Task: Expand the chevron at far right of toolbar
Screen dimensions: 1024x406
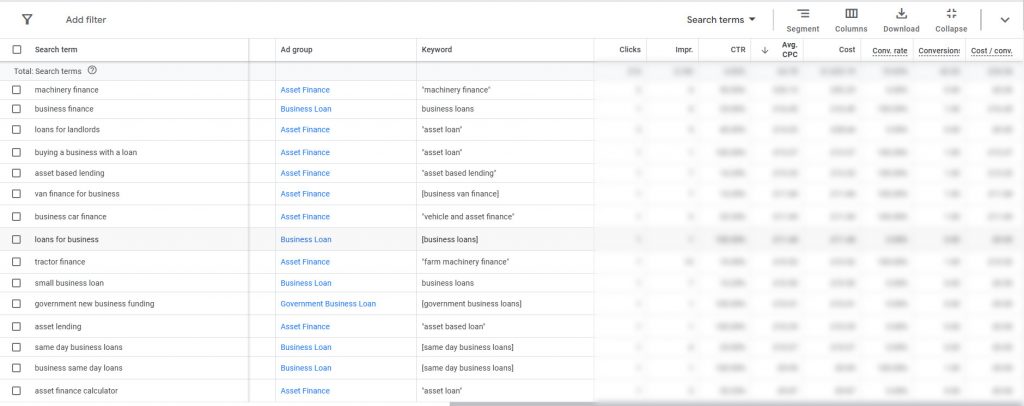Action: pos(1004,20)
